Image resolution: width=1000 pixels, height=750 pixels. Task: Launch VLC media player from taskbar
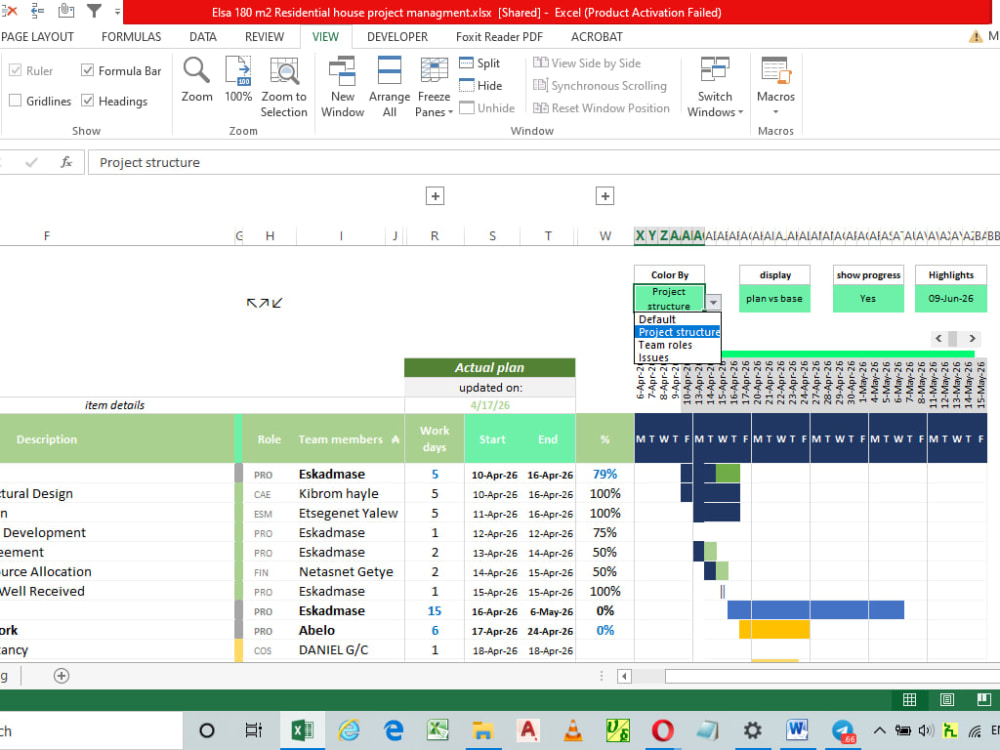(573, 730)
